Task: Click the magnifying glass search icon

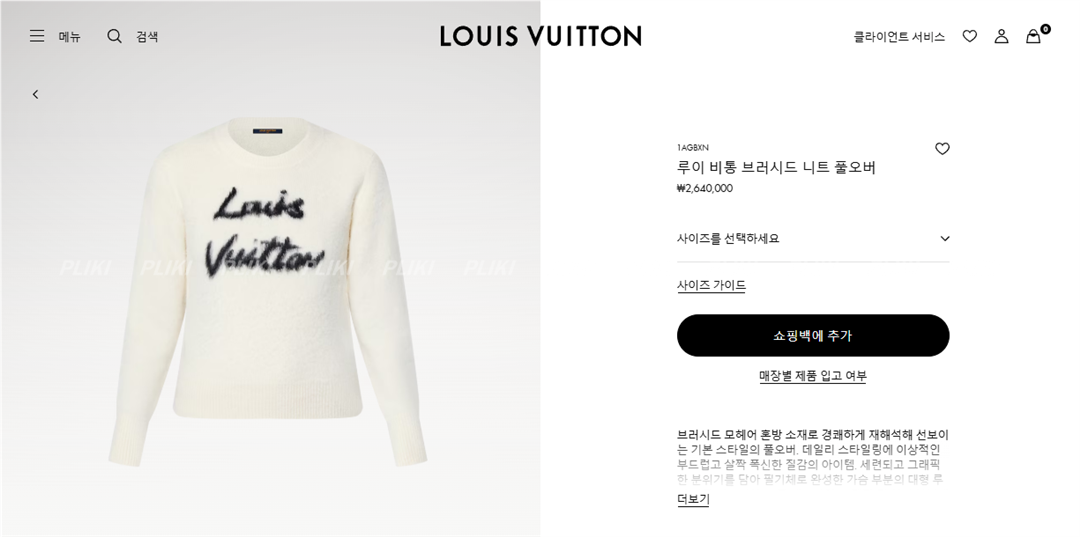Action: point(114,36)
